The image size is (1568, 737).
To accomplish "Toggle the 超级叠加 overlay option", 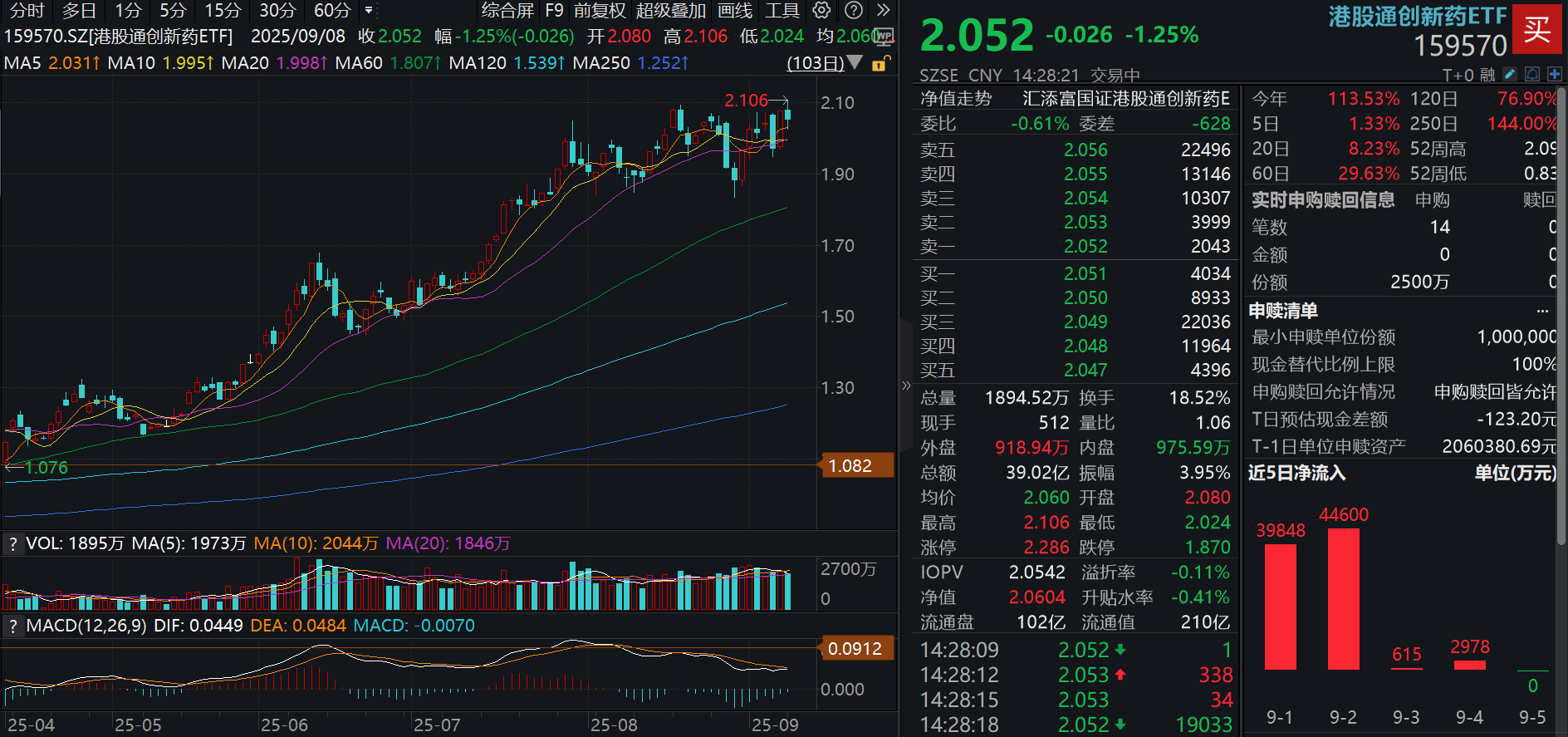I will tap(670, 11).
